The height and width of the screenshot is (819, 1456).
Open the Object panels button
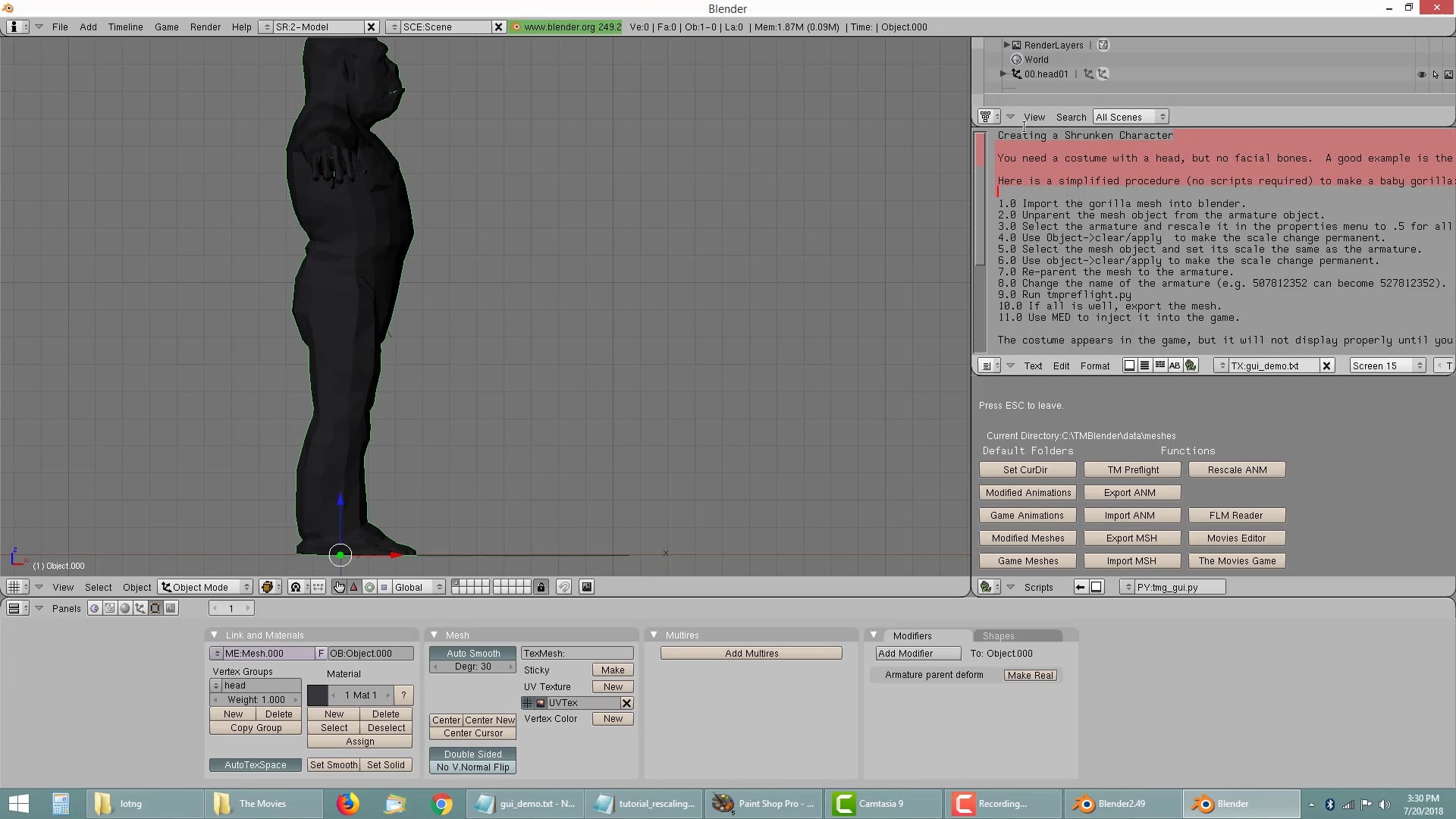[x=140, y=608]
